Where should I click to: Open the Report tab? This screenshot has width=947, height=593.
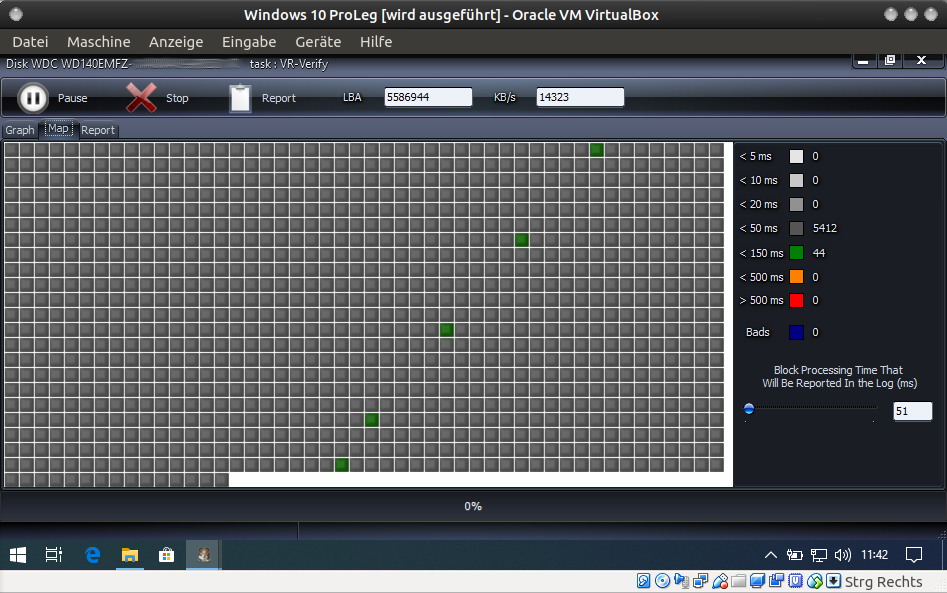[x=98, y=130]
